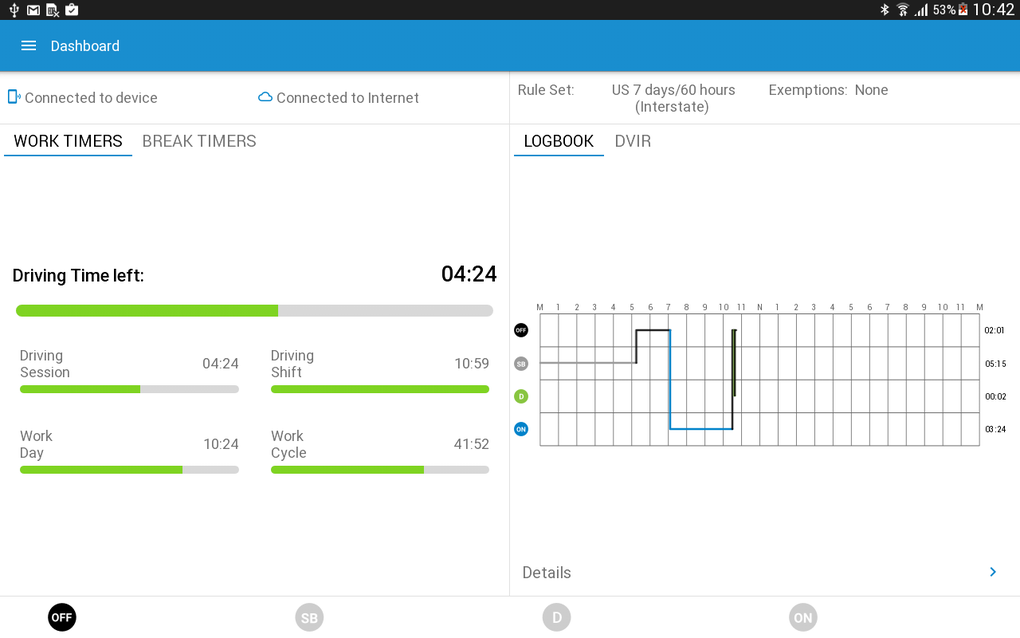Screen dimensions: 1020x638
Task: Click the large 04:24 driving time value
Action: coord(468,274)
